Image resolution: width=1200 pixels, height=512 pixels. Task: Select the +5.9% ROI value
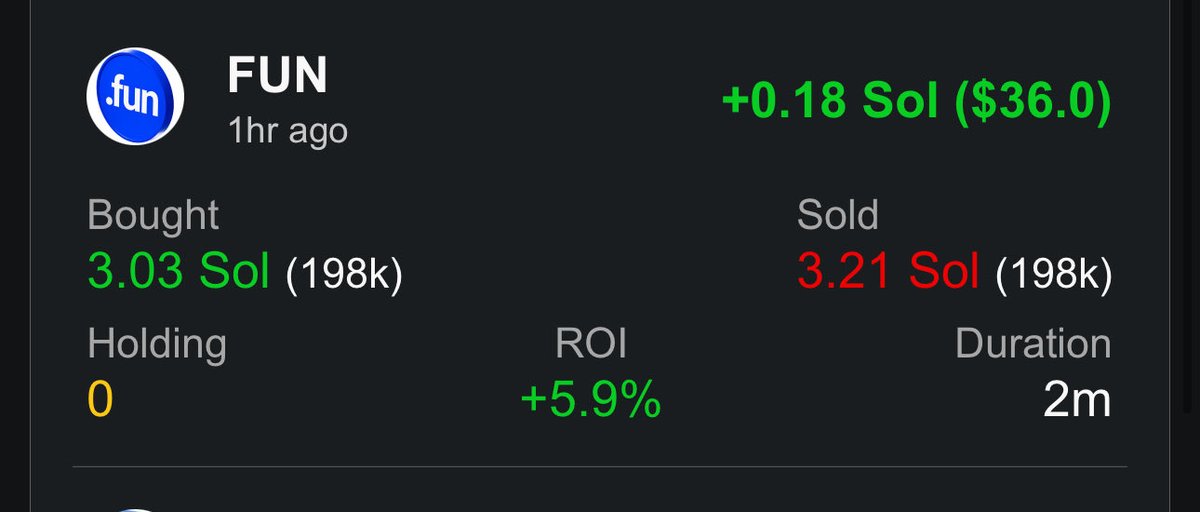tap(591, 401)
